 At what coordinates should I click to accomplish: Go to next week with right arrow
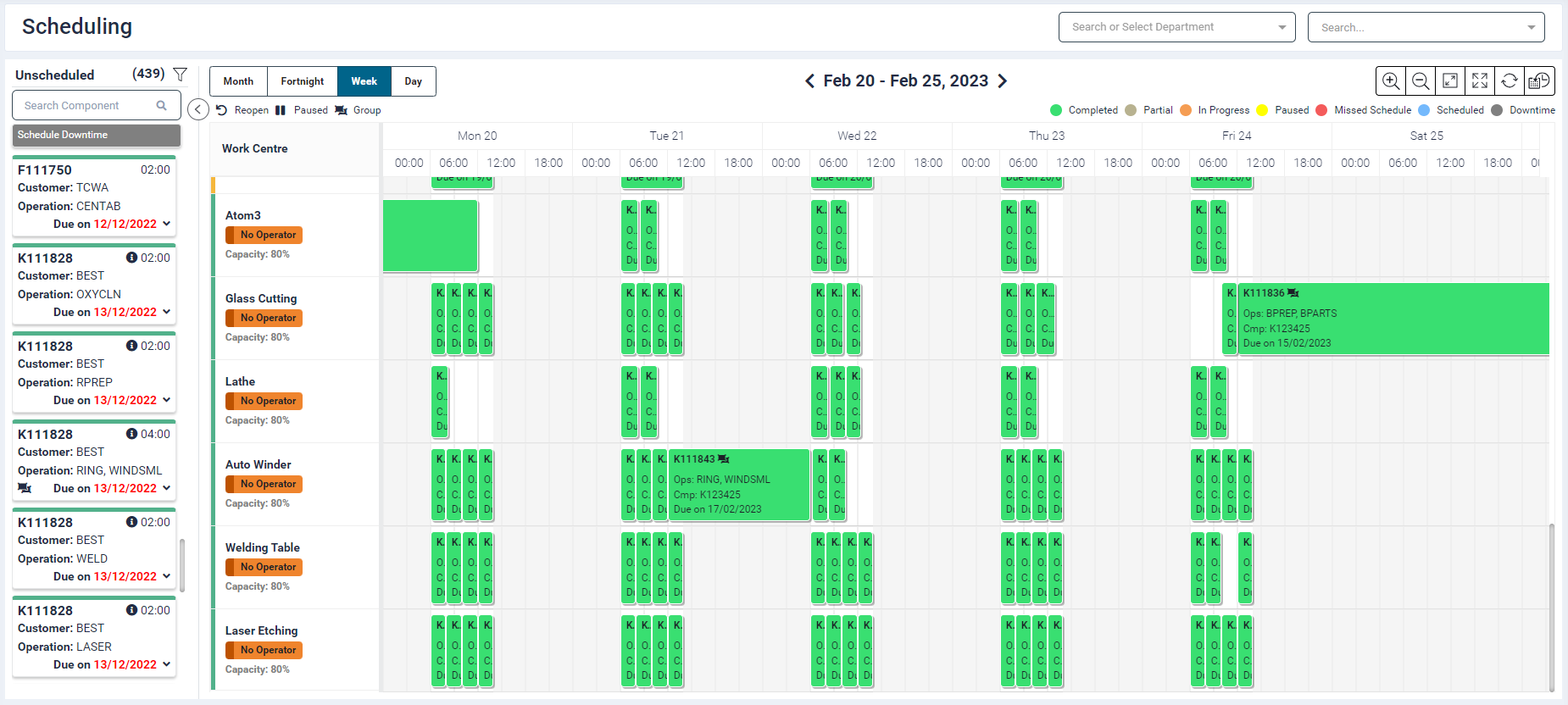1003,81
